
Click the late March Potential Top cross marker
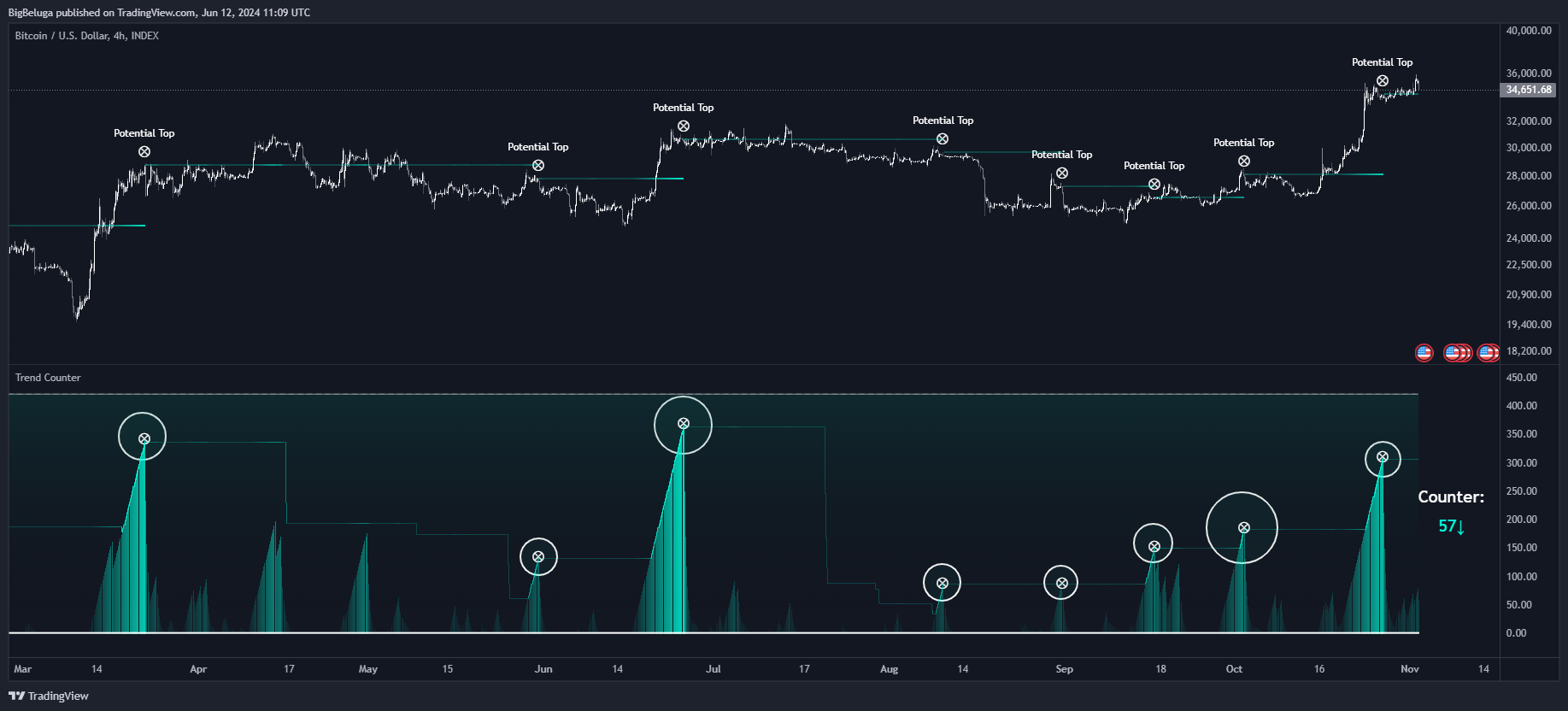[144, 152]
